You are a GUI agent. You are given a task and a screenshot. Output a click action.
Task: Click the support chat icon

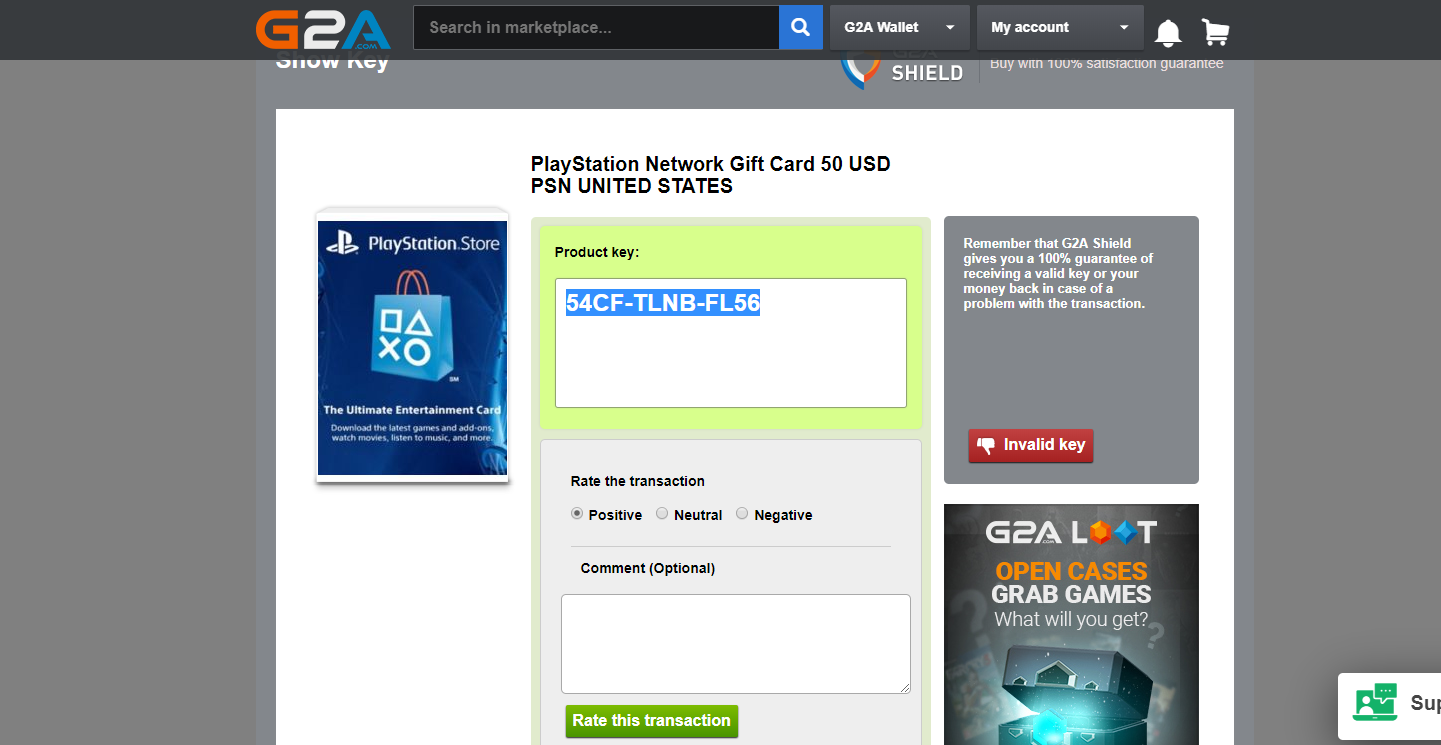point(1374,702)
